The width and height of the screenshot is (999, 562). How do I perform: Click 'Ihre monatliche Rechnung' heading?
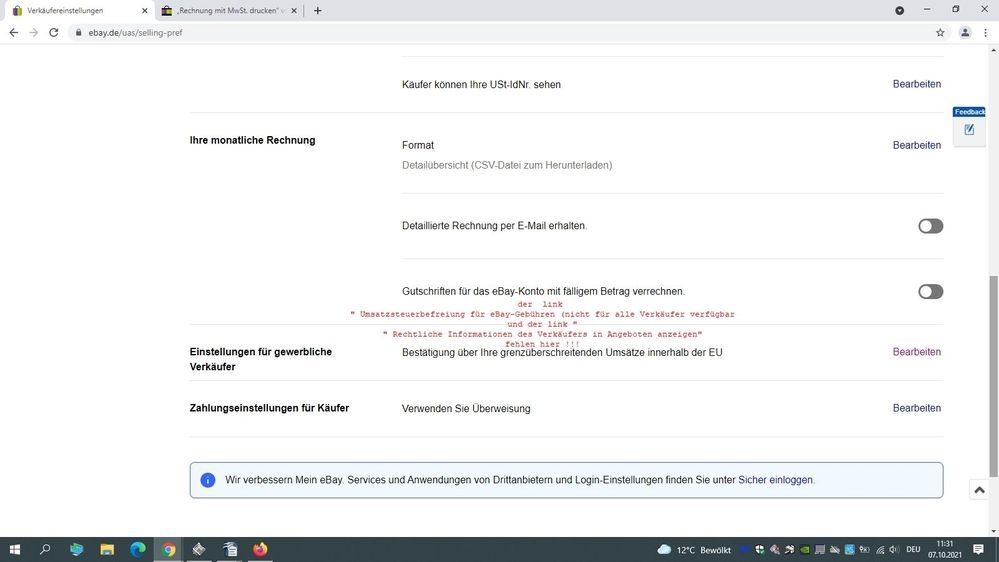click(252, 140)
